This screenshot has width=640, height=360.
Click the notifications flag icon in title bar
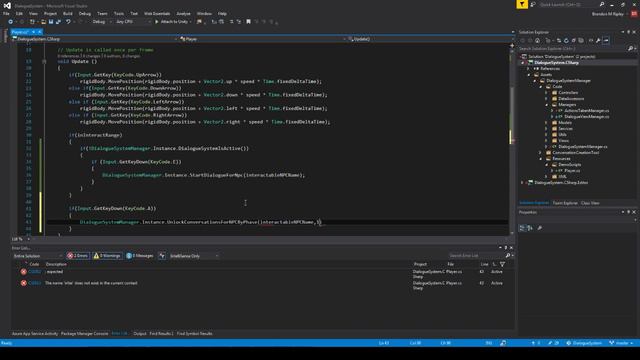pos(522,4)
